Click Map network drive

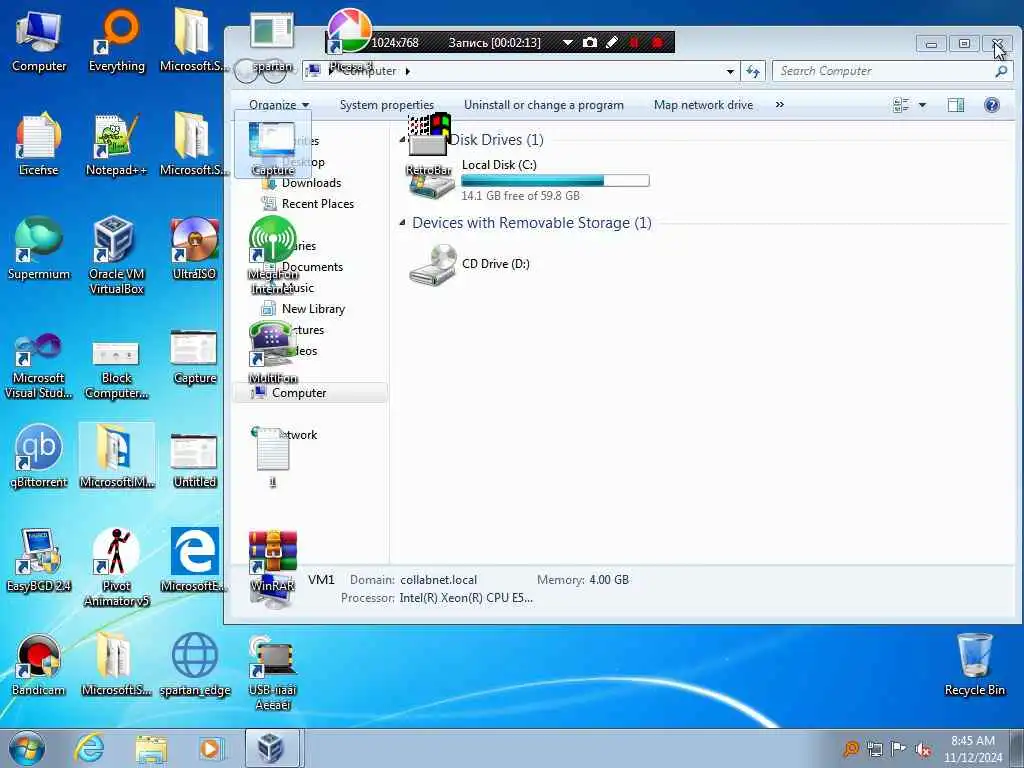(x=703, y=104)
